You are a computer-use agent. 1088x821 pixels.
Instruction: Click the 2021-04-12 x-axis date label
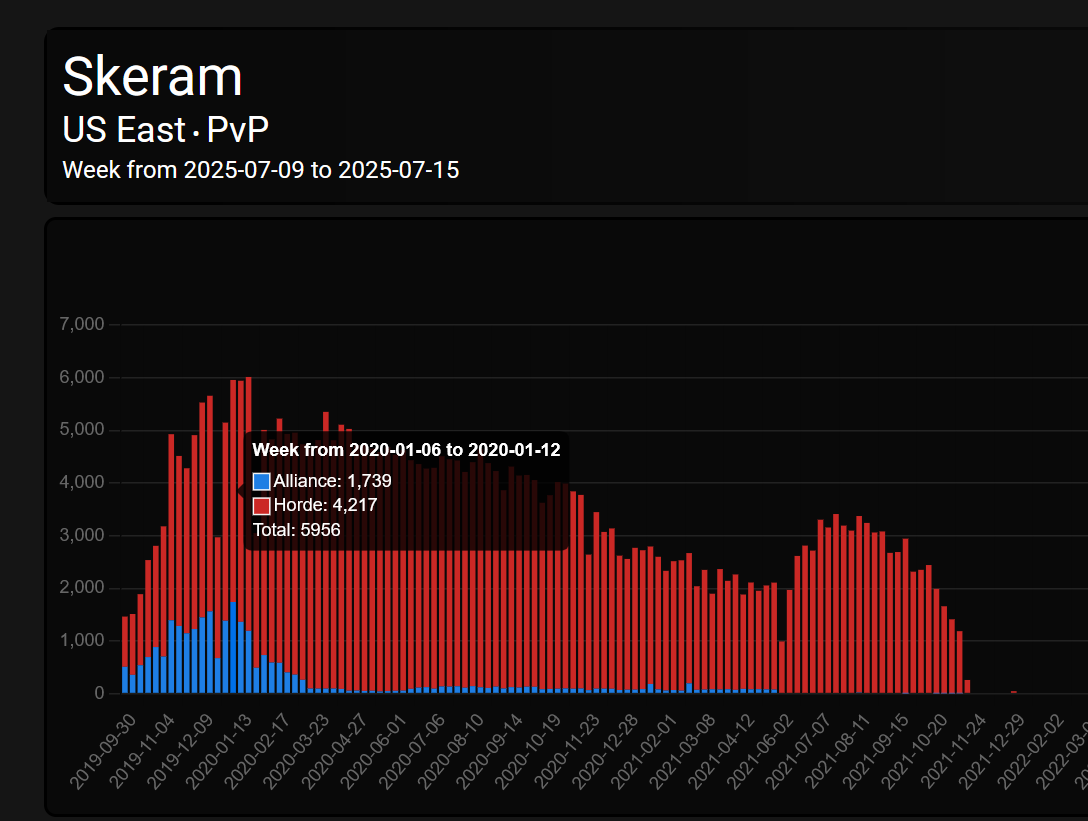coord(720,752)
